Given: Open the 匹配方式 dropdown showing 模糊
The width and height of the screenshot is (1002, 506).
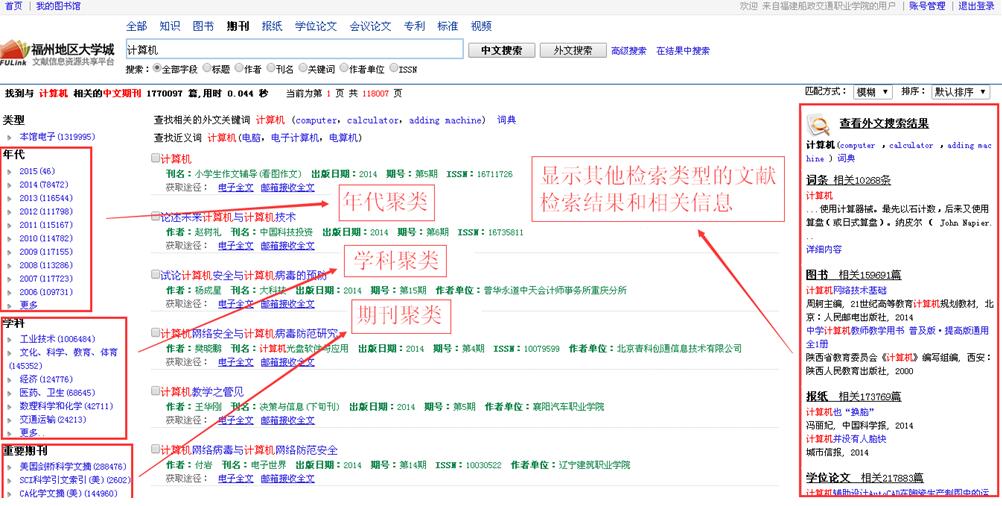Looking at the screenshot, I should click(x=872, y=92).
